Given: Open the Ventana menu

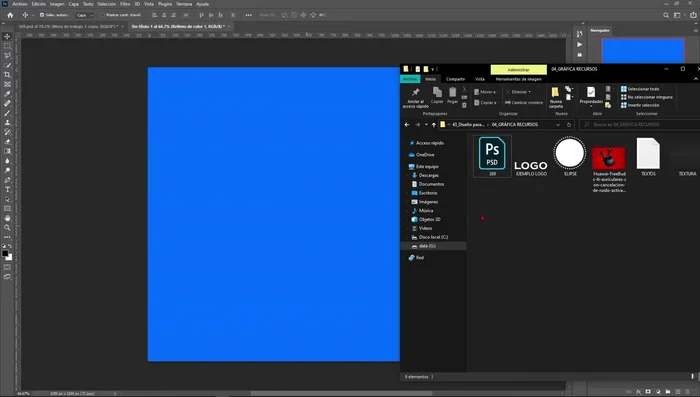Looking at the screenshot, I should 184,4.
